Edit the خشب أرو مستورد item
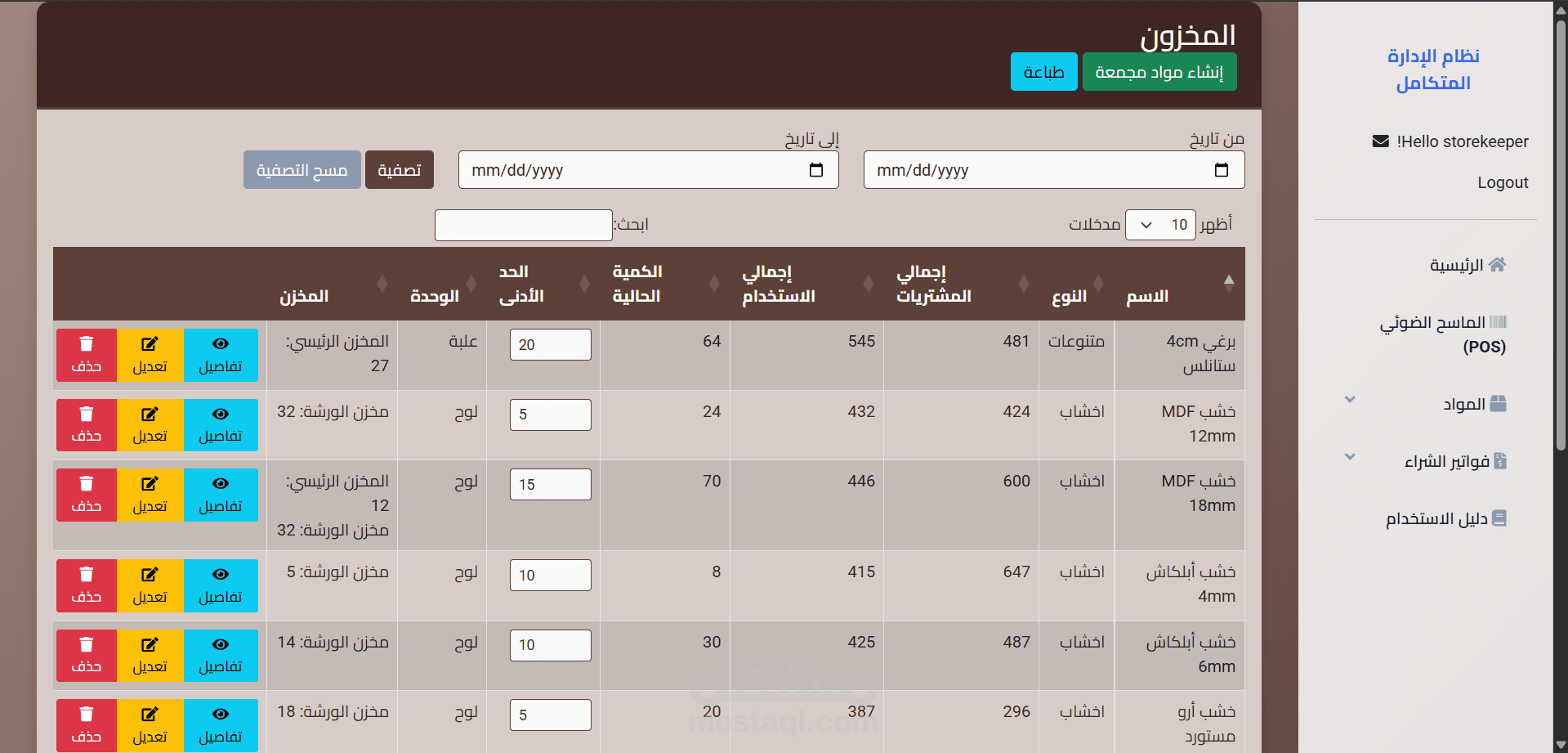Image resolution: width=1568 pixels, height=753 pixels. coord(150,725)
